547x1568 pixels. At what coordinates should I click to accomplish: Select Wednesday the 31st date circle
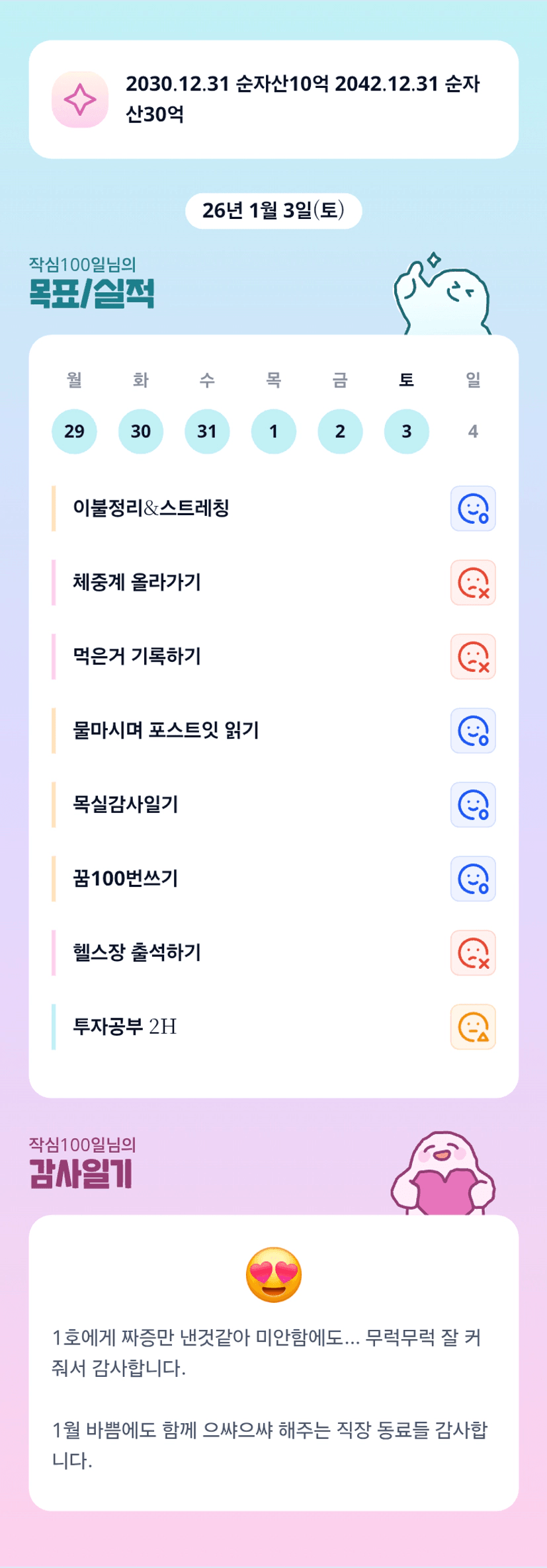pos(207,431)
